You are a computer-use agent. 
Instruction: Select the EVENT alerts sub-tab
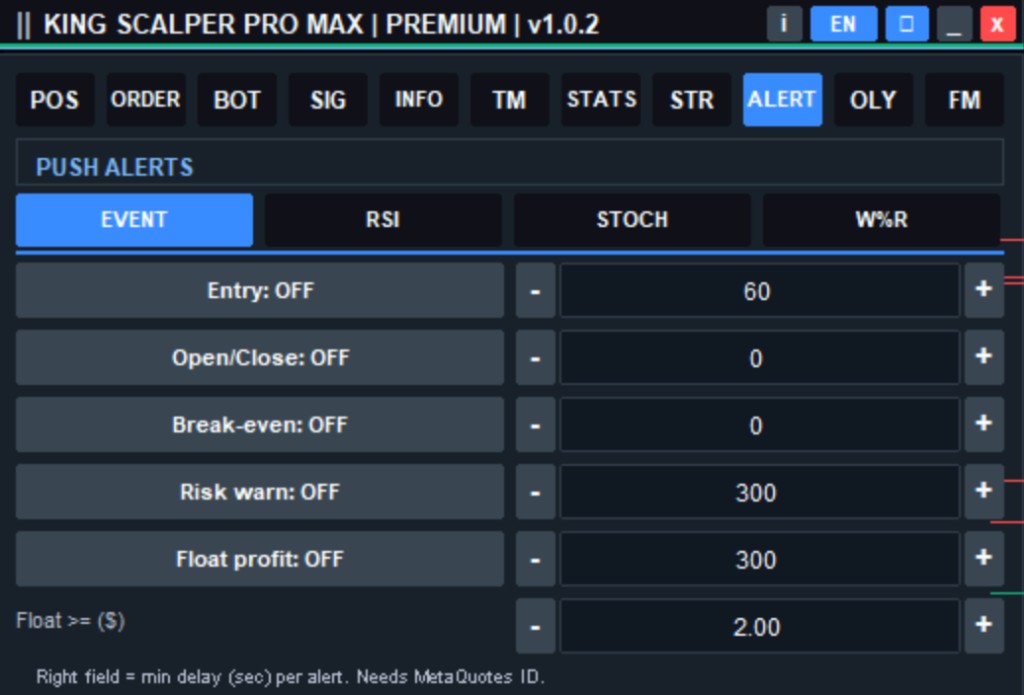point(134,220)
